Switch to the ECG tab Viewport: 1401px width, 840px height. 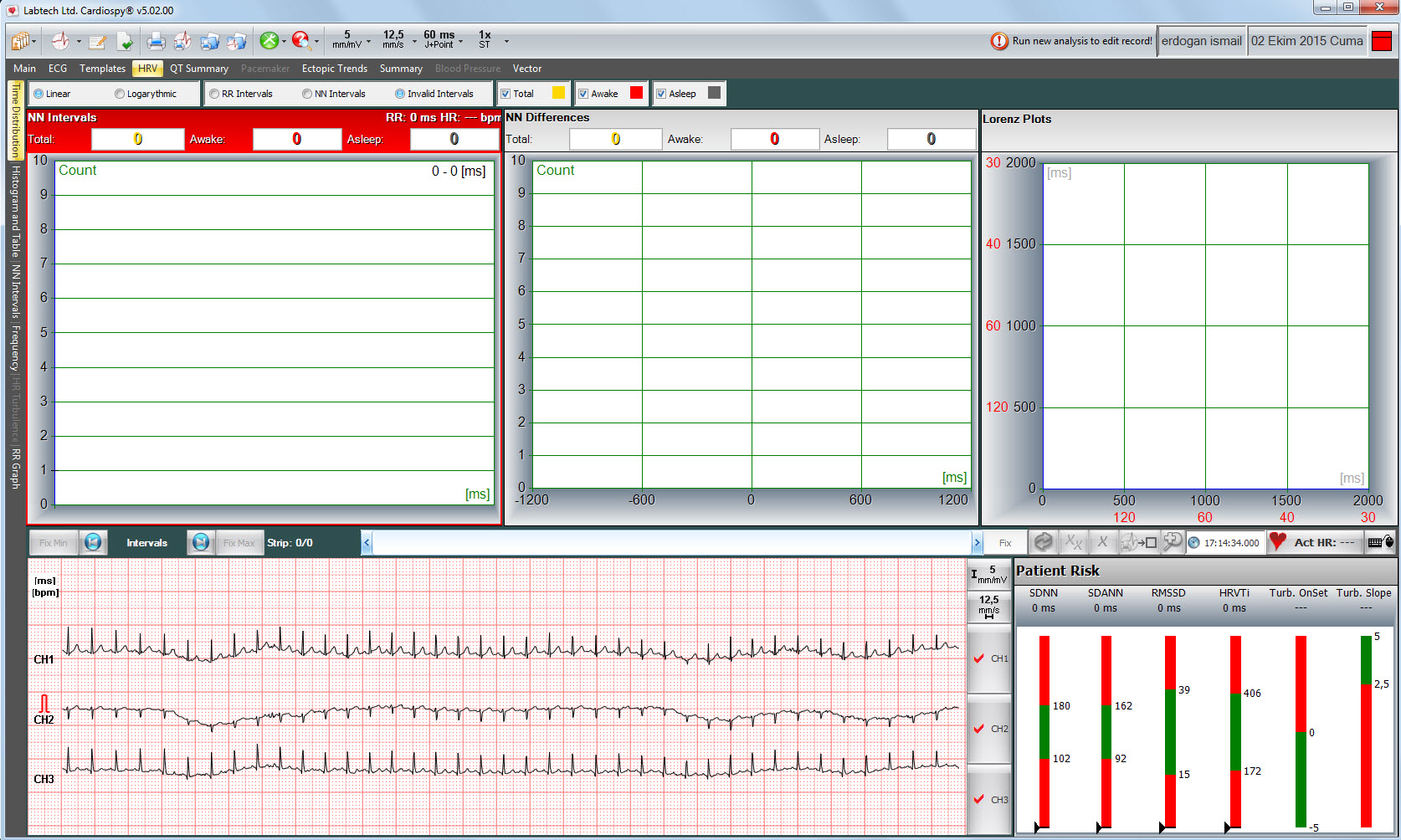pyautogui.click(x=58, y=69)
